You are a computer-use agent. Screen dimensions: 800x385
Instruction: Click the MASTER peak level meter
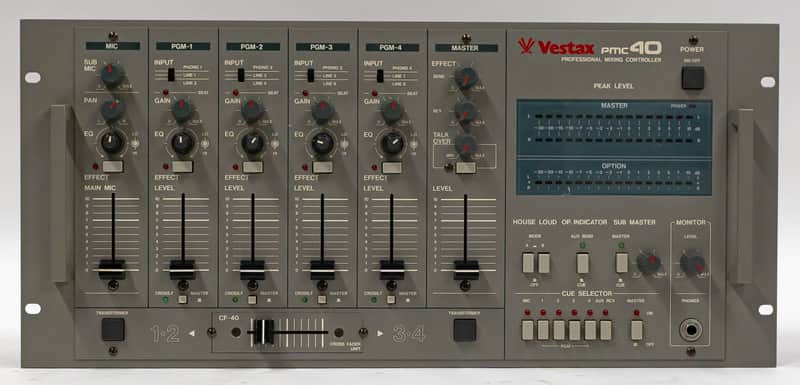614,128
